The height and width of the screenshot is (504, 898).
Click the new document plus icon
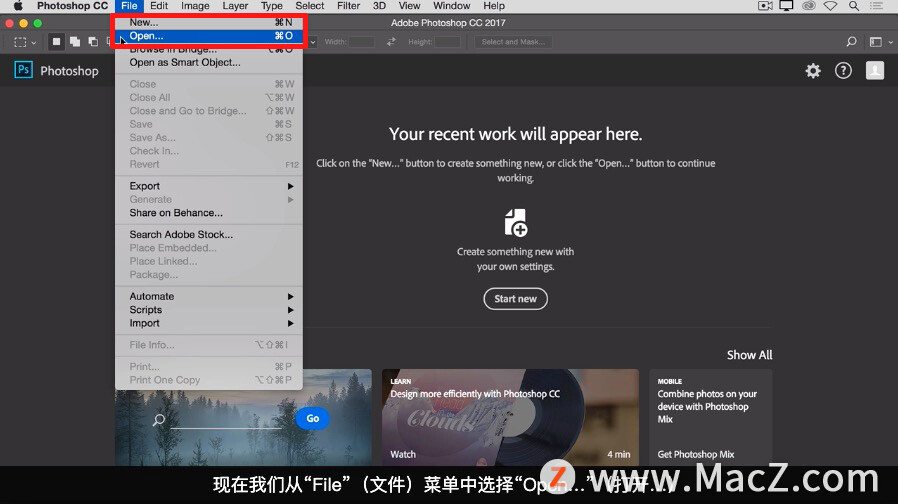pos(515,222)
